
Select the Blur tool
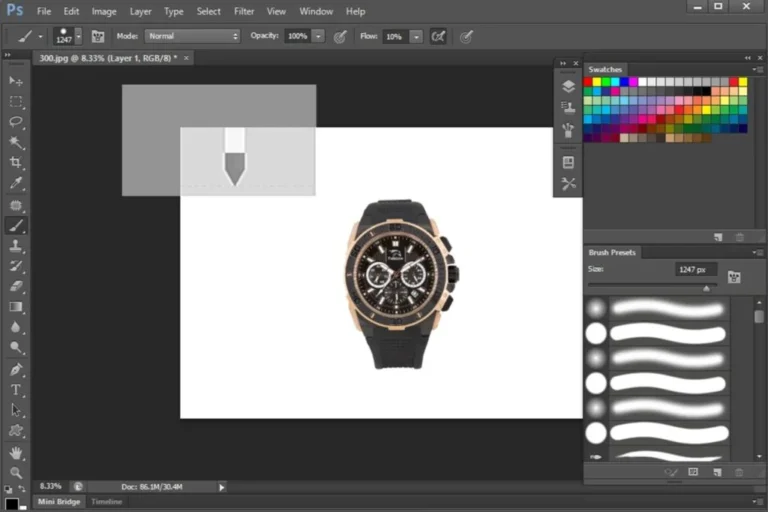[16, 327]
